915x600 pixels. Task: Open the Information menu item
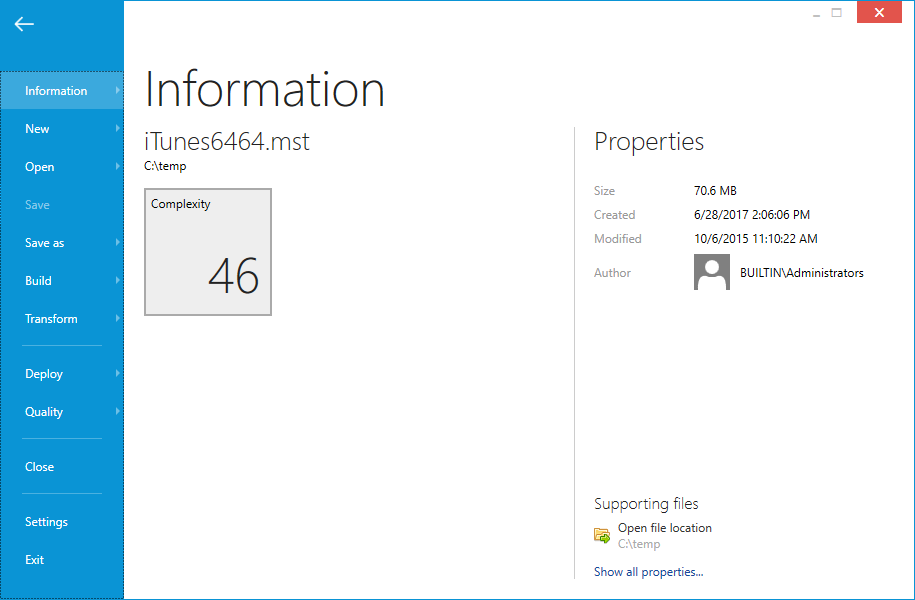(x=56, y=91)
